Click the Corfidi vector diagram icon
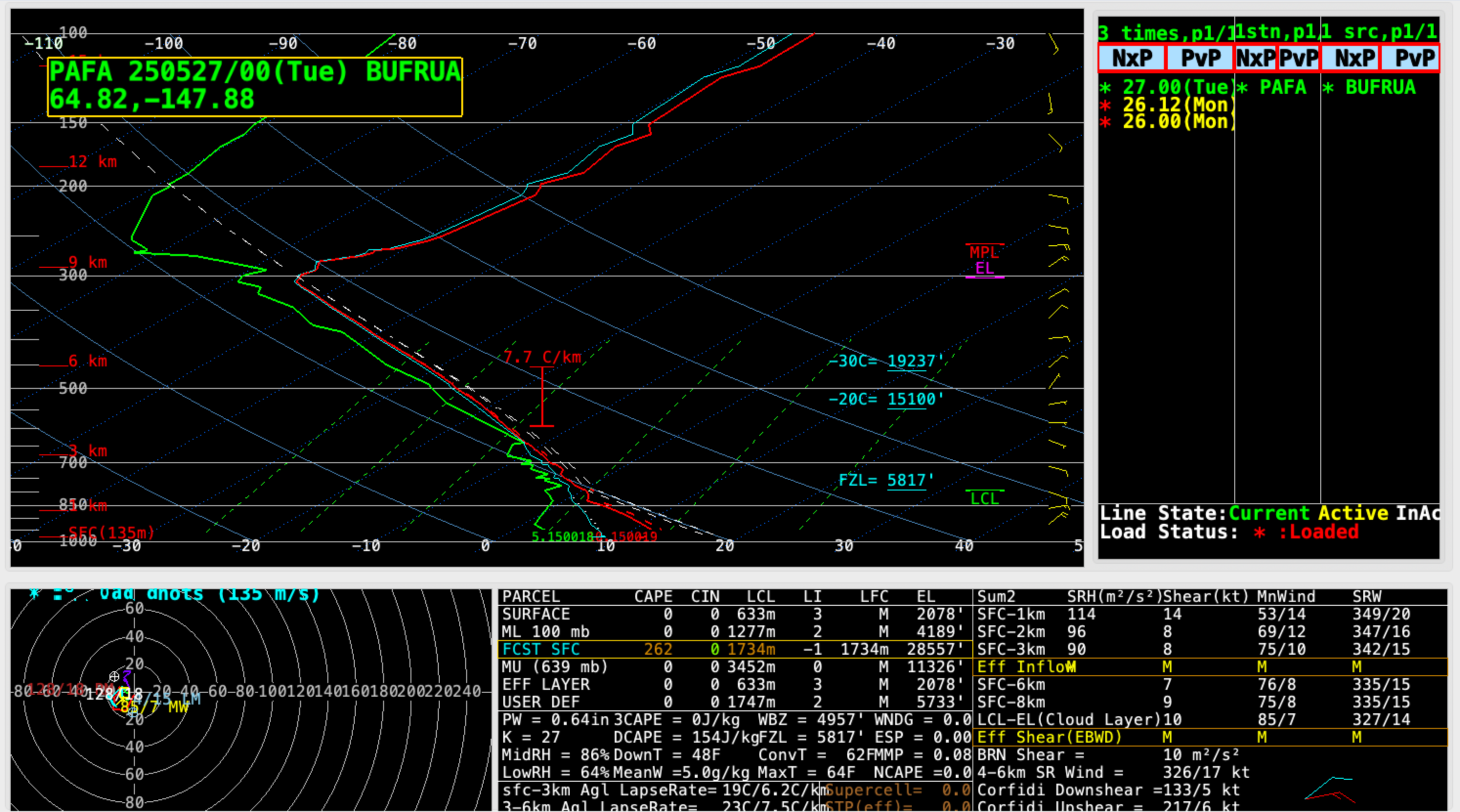The image size is (1460, 812). click(x=1330, y=790)
